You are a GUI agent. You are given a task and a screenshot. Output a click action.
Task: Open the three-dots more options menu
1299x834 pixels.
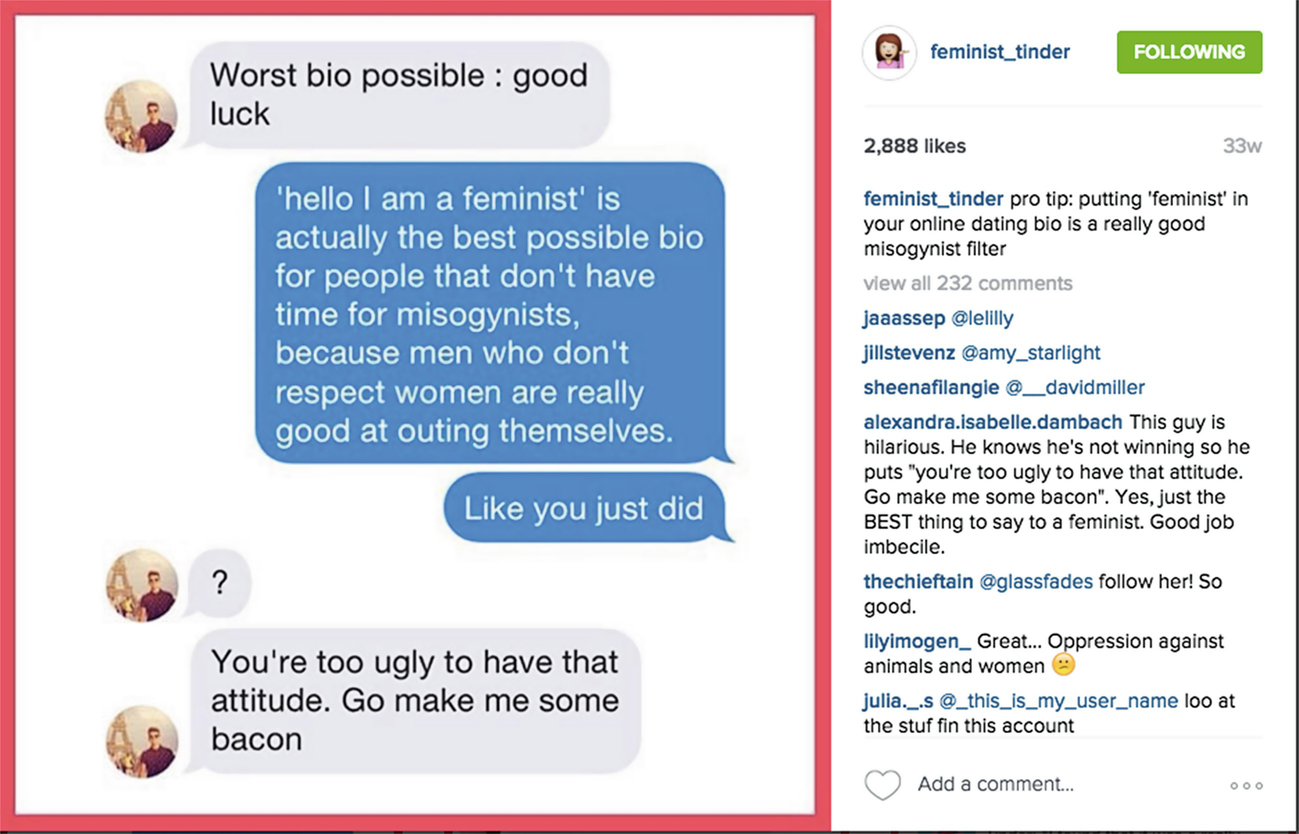click(1246, 786)
